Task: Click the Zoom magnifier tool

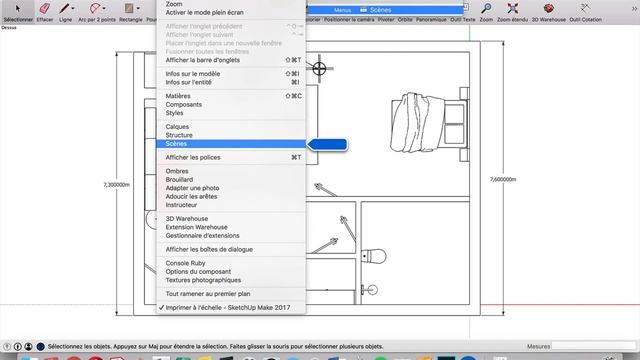Action: pyautogui.click(x=486, y=11)
